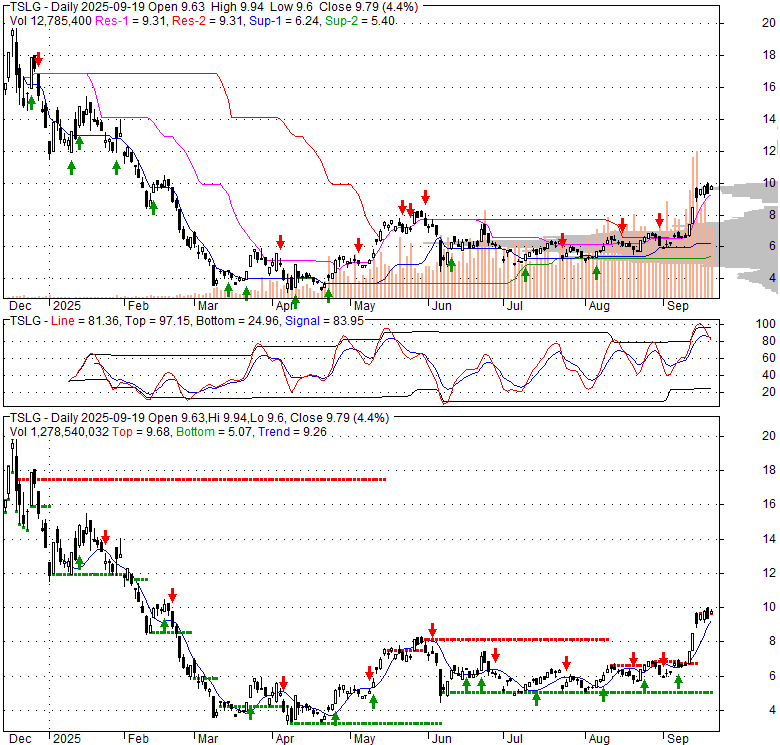The image size is (780, 745).
Task: Click the 'Res-1 = 9.31' legend entry
Action: click(x=130, y=21)
